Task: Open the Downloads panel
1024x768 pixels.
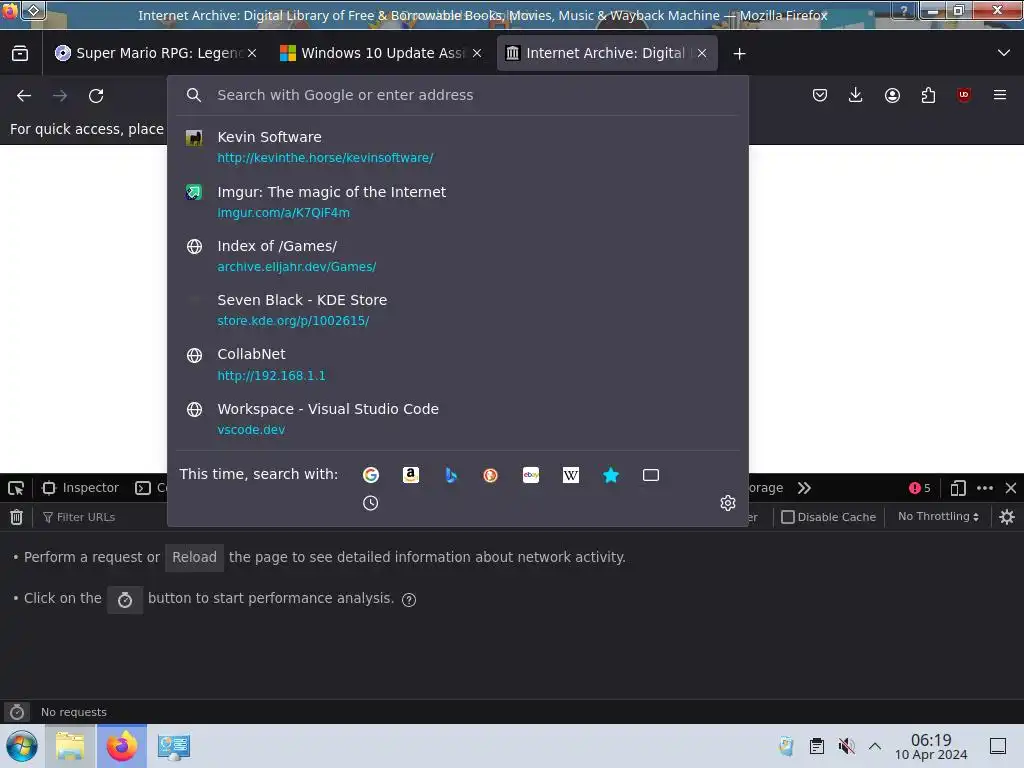Action: [856, 95]
